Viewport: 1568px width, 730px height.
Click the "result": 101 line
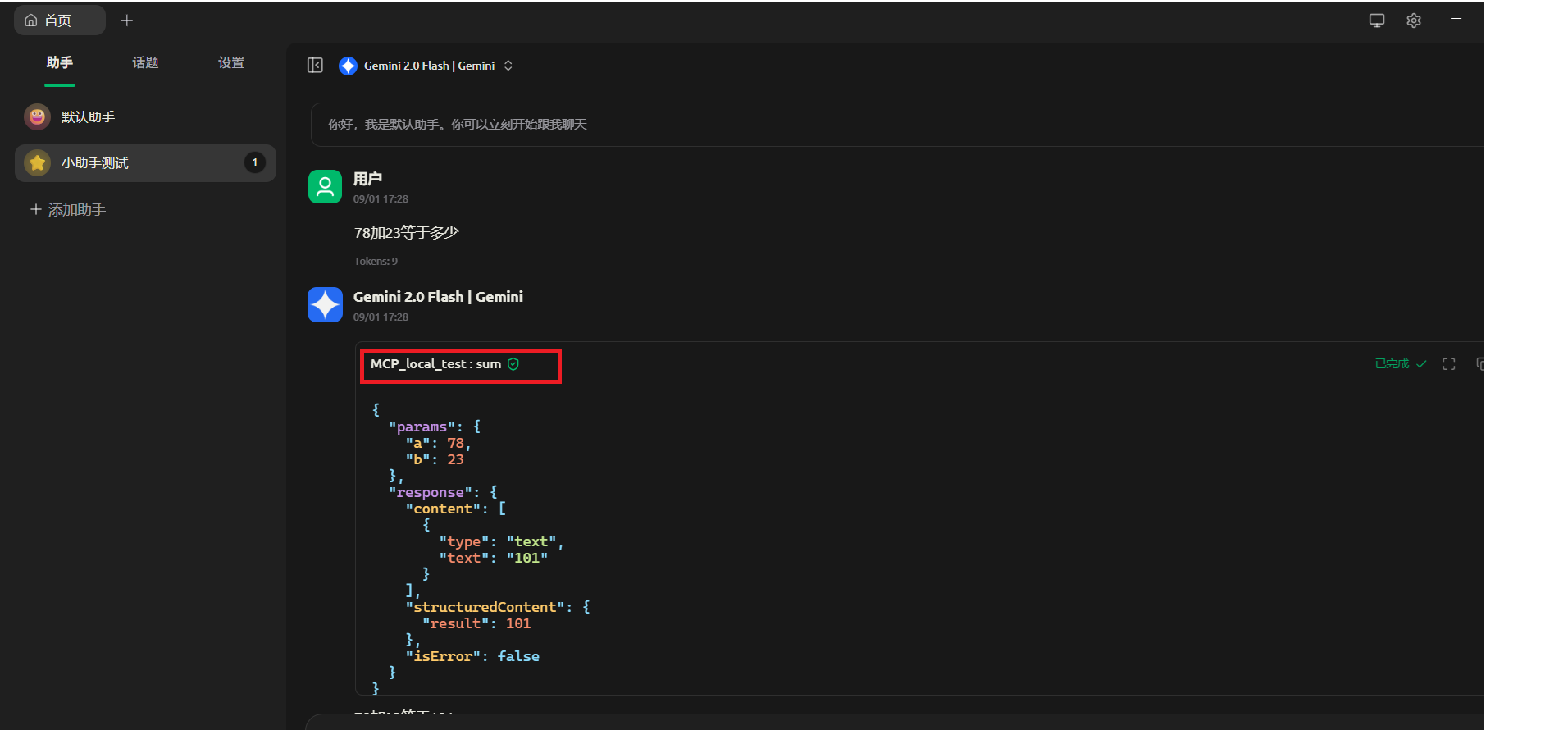[476, 623]
